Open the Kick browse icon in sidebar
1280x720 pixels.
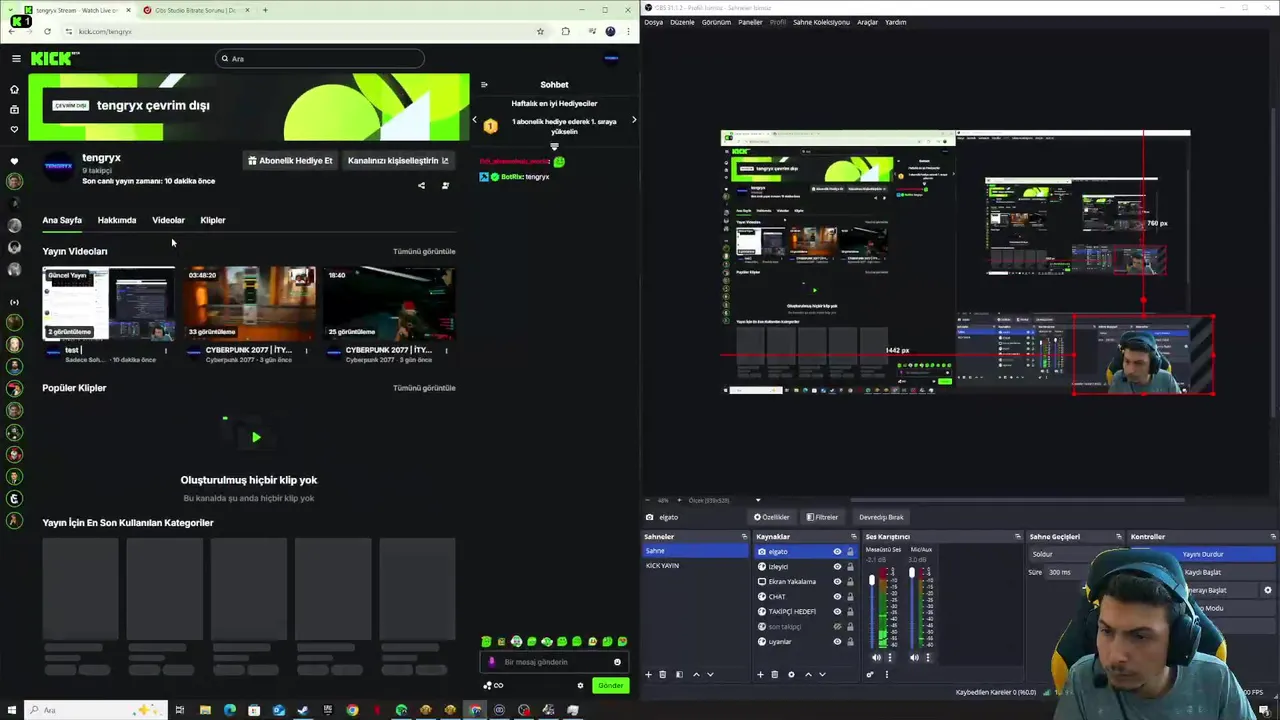[14, 109]
